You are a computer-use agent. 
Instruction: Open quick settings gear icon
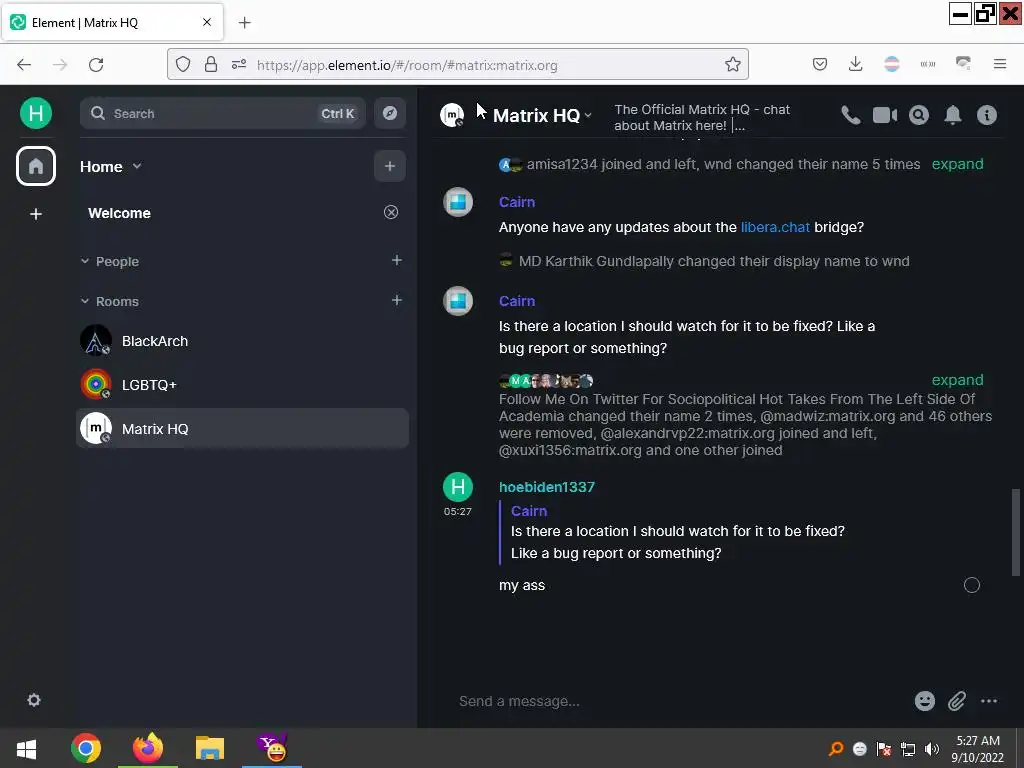pyautogui.click(x=34, y=700)
